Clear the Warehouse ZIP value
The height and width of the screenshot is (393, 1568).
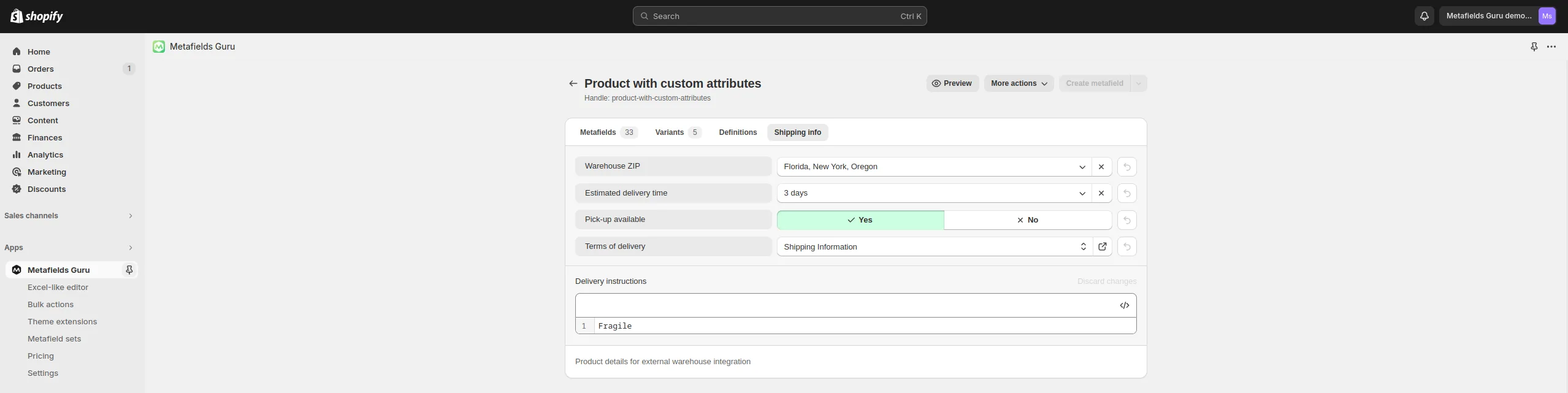click(x=1101, y=167)
